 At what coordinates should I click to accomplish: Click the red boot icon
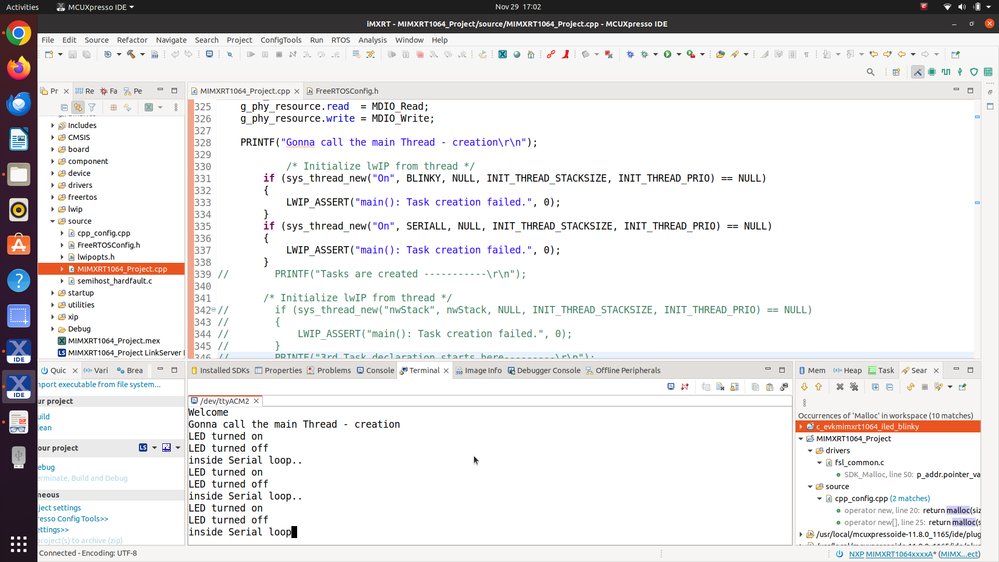565,55
